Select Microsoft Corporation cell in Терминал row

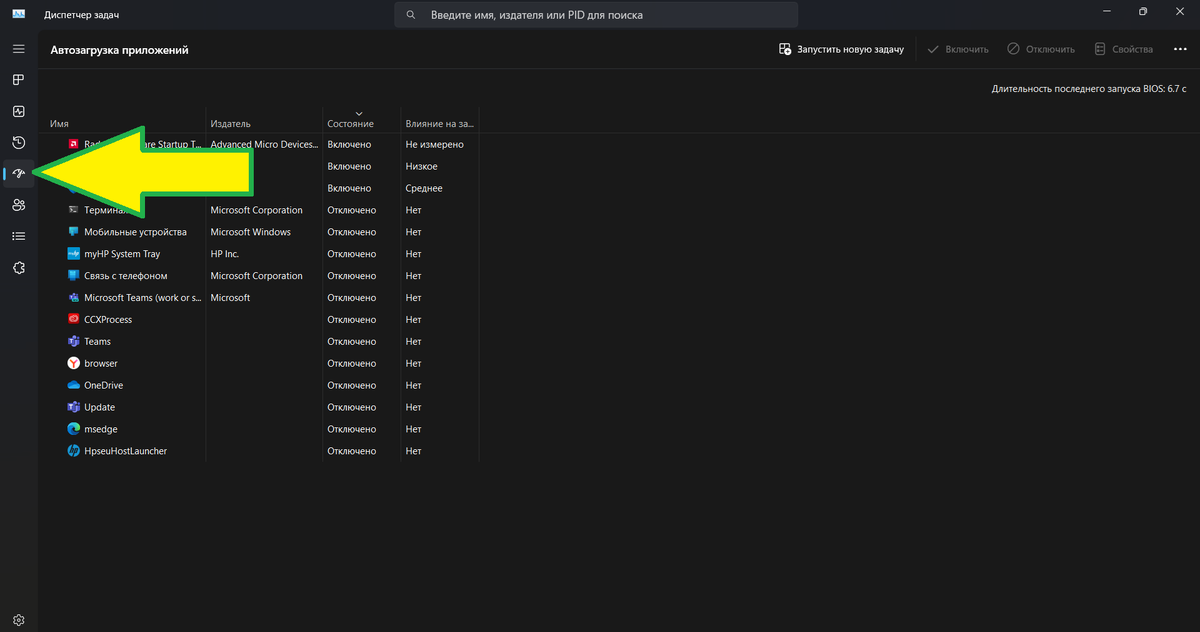point(256,210)
